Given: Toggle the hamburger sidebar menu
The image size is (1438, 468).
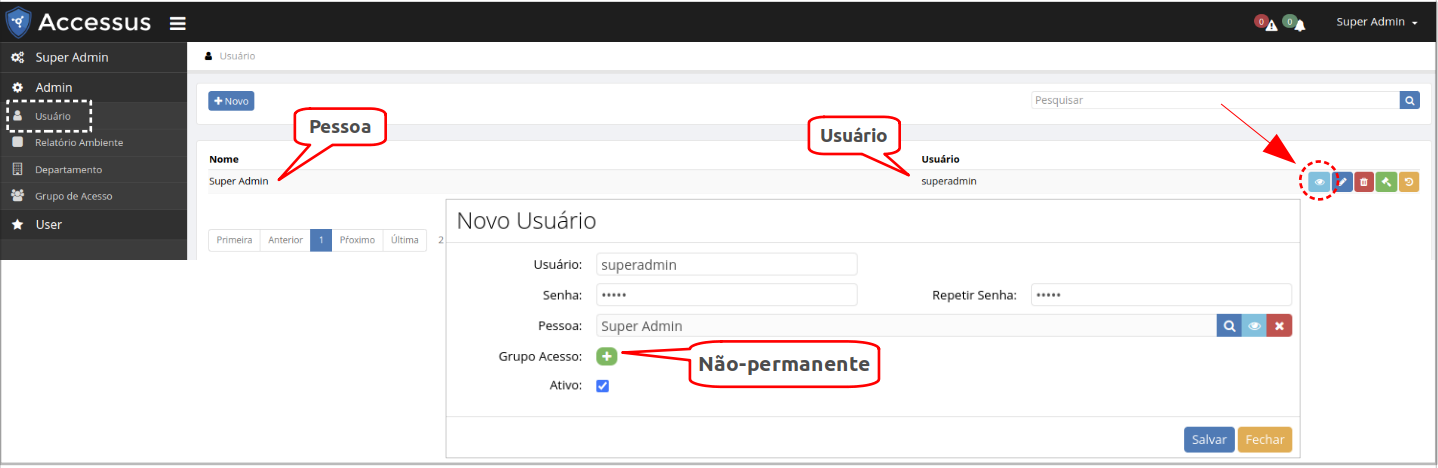Looking at the screenshot, I should [x=177, y=23].
